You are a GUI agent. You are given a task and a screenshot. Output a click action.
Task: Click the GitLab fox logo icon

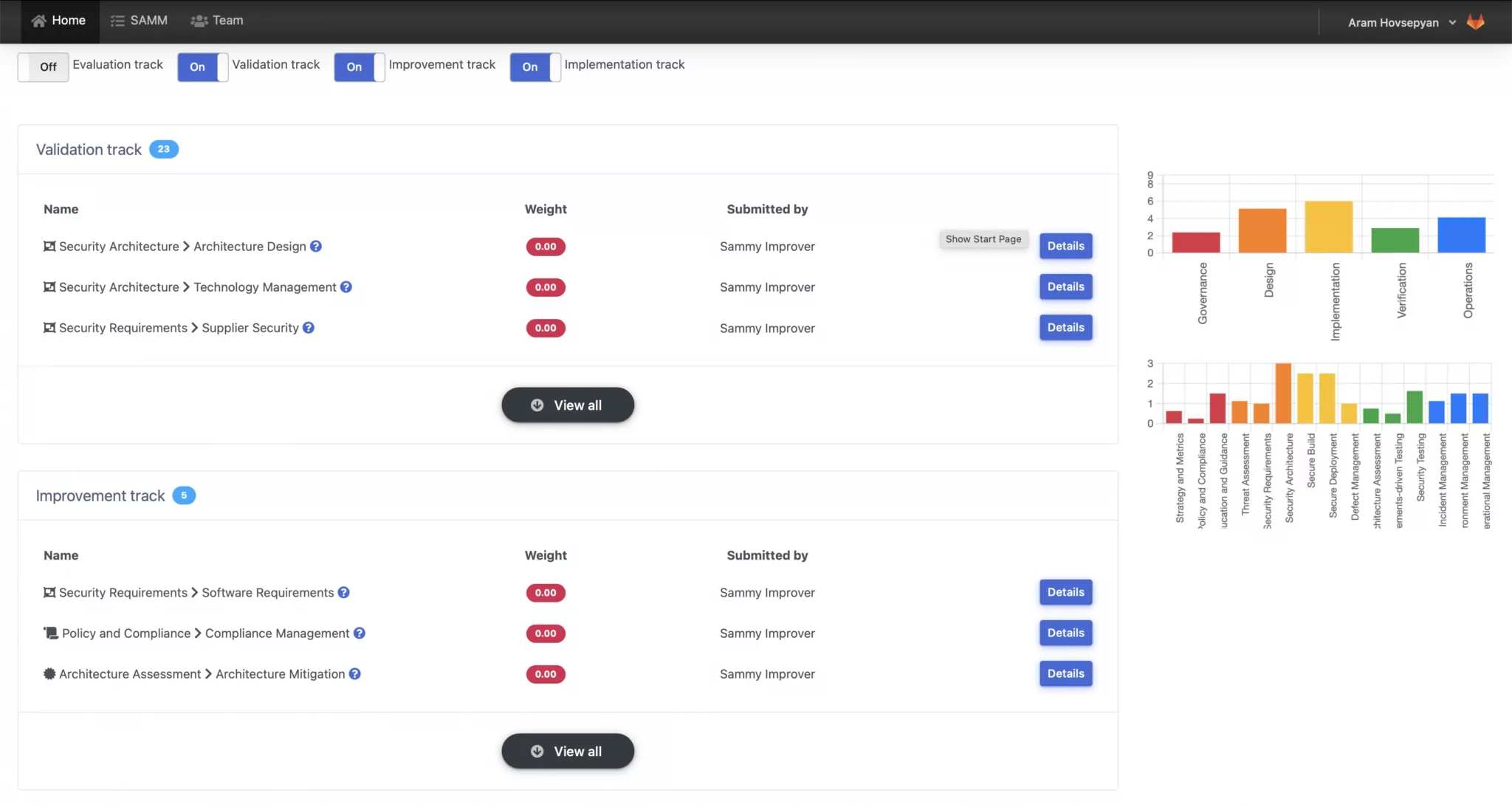pos(1476,22)
